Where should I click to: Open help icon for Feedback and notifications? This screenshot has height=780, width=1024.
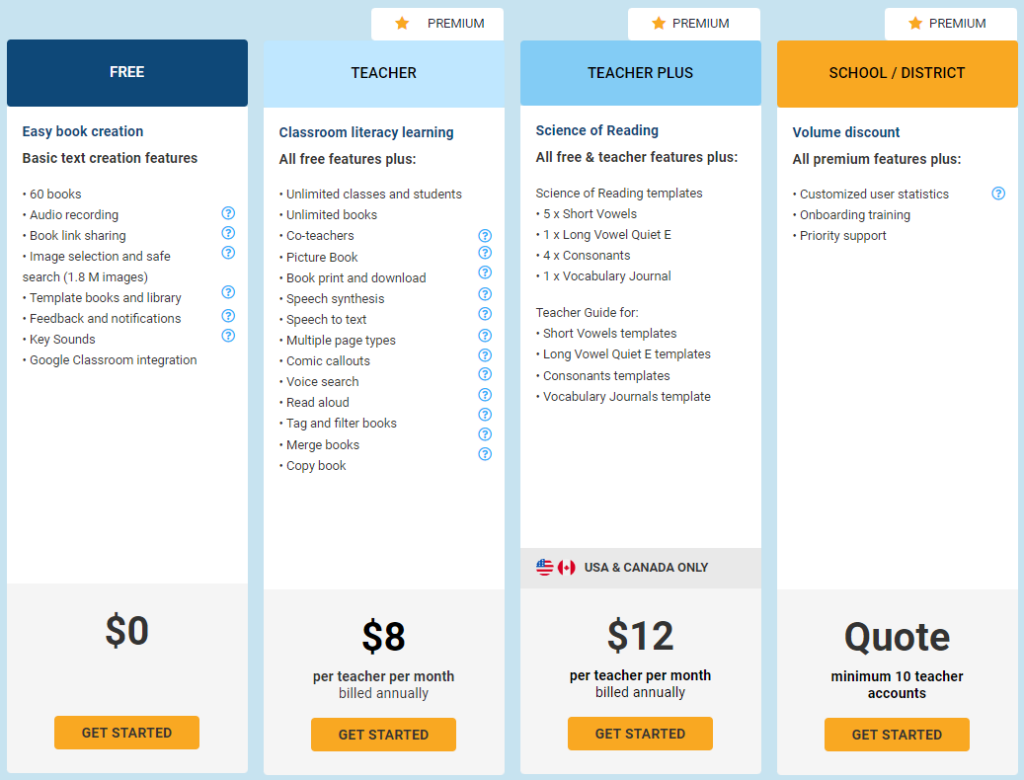click(x=228, y=316)
